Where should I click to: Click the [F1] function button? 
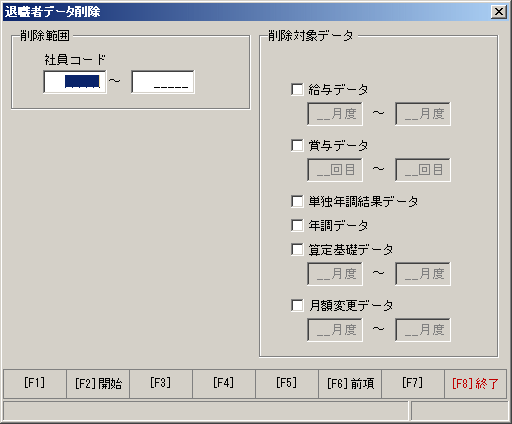point(35,384)
